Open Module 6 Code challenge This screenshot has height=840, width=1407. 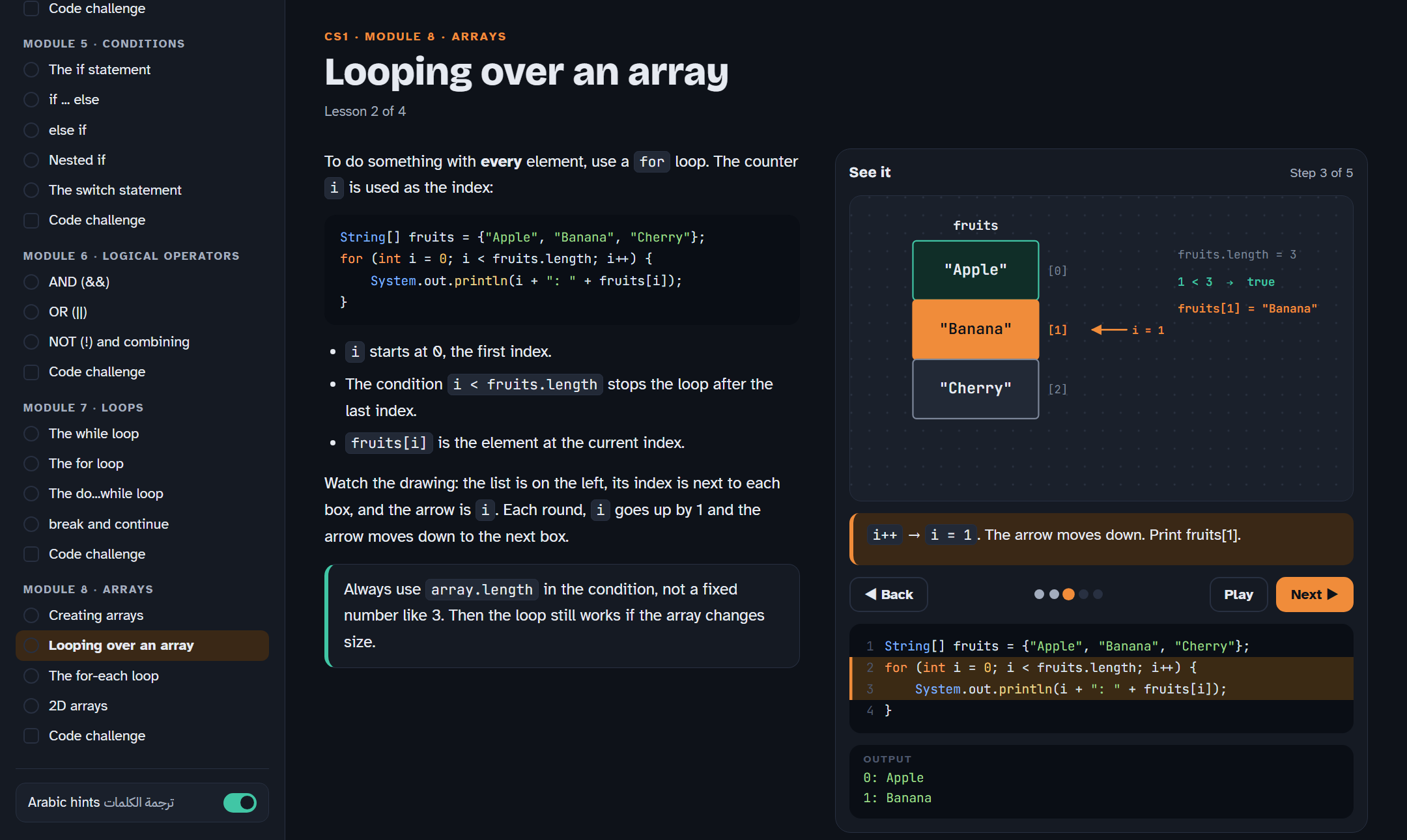coord(142,372)
